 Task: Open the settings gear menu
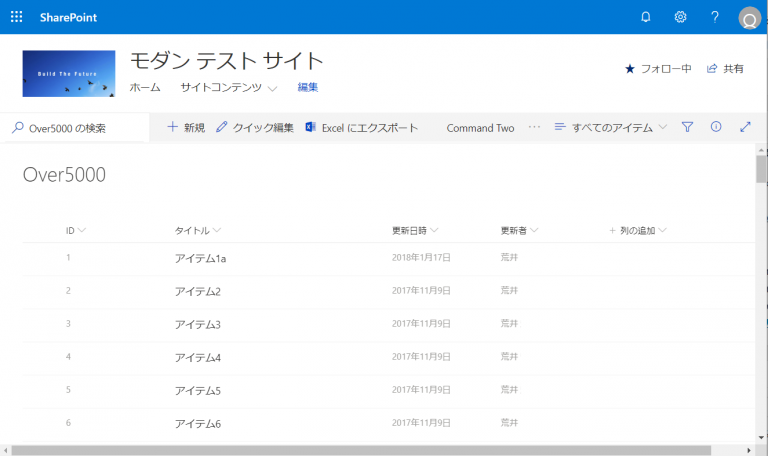point(680,17)
